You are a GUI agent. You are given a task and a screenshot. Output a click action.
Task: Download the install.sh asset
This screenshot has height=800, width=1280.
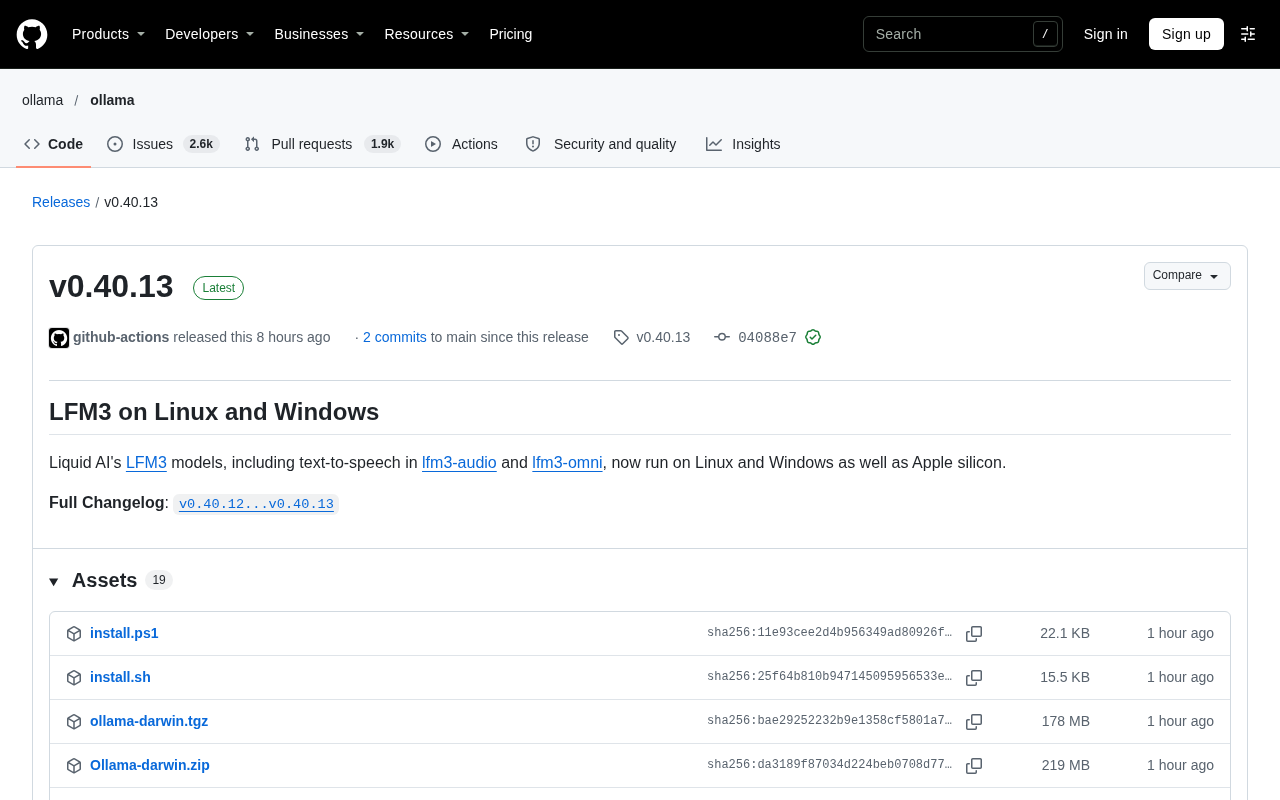pos(120,677)
